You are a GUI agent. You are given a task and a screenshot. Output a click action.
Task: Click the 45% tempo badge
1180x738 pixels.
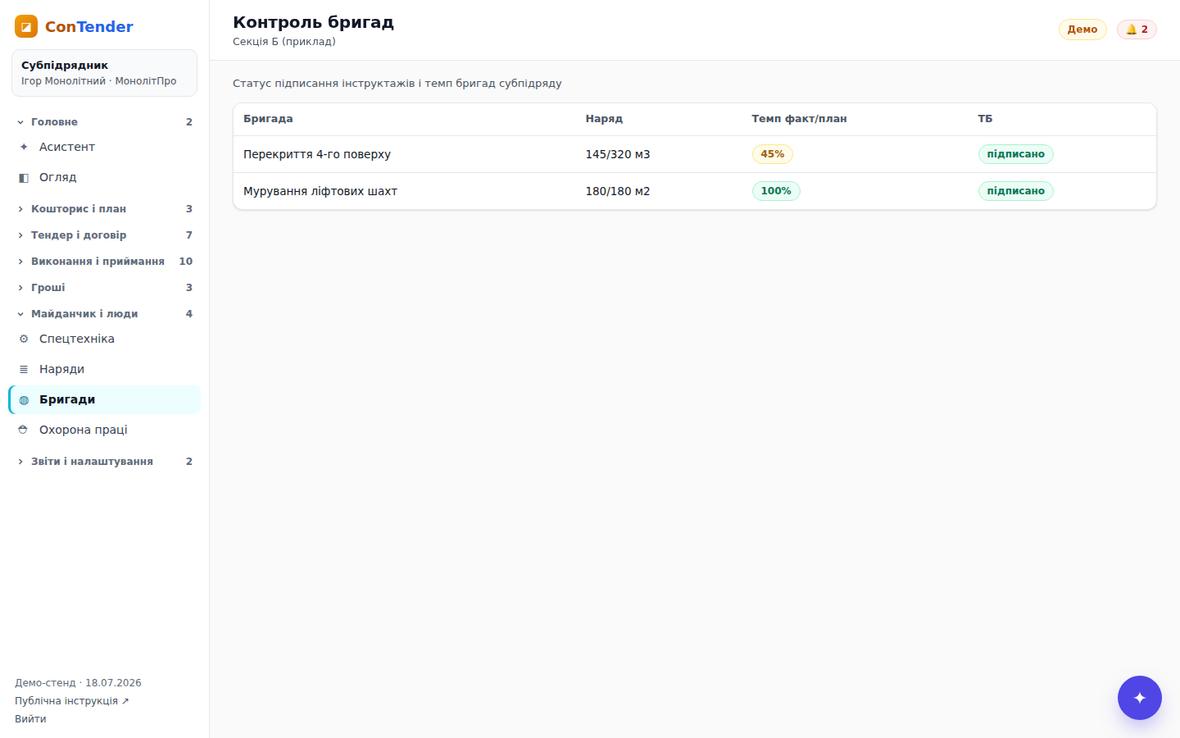point(772,154)
